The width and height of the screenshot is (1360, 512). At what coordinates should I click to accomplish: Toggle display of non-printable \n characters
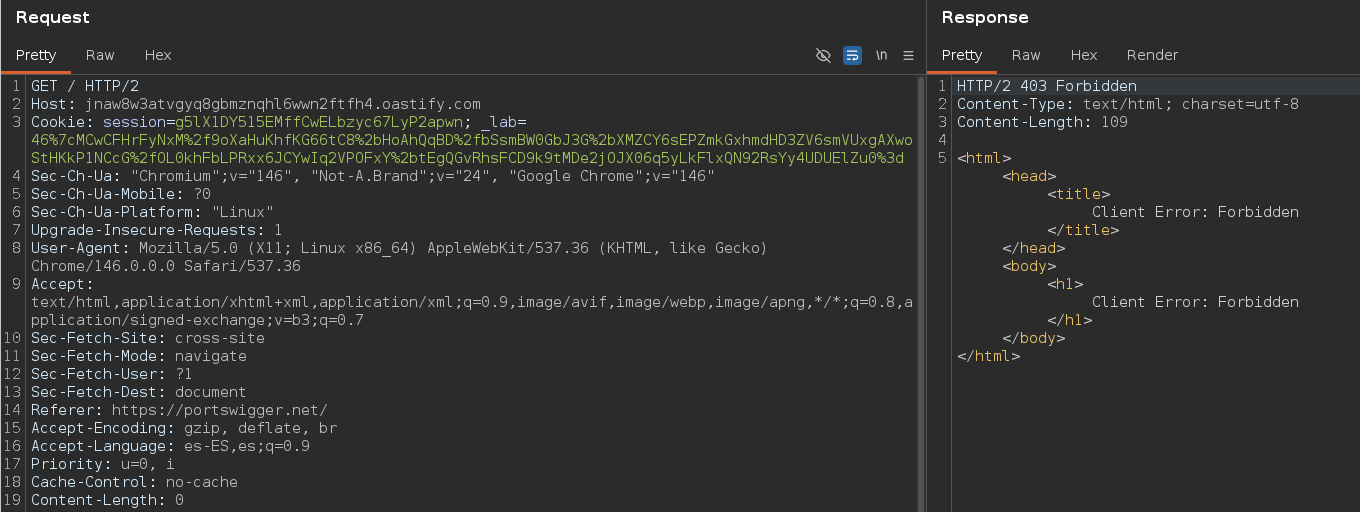coord(881,55)
